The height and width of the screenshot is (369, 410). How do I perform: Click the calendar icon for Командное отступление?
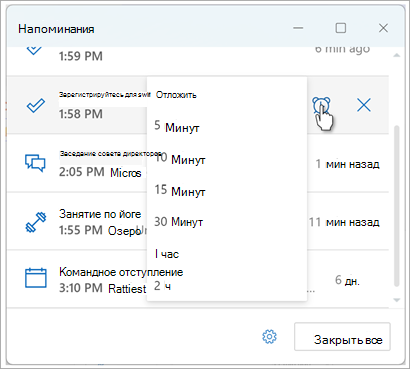[x=36, y=278]
